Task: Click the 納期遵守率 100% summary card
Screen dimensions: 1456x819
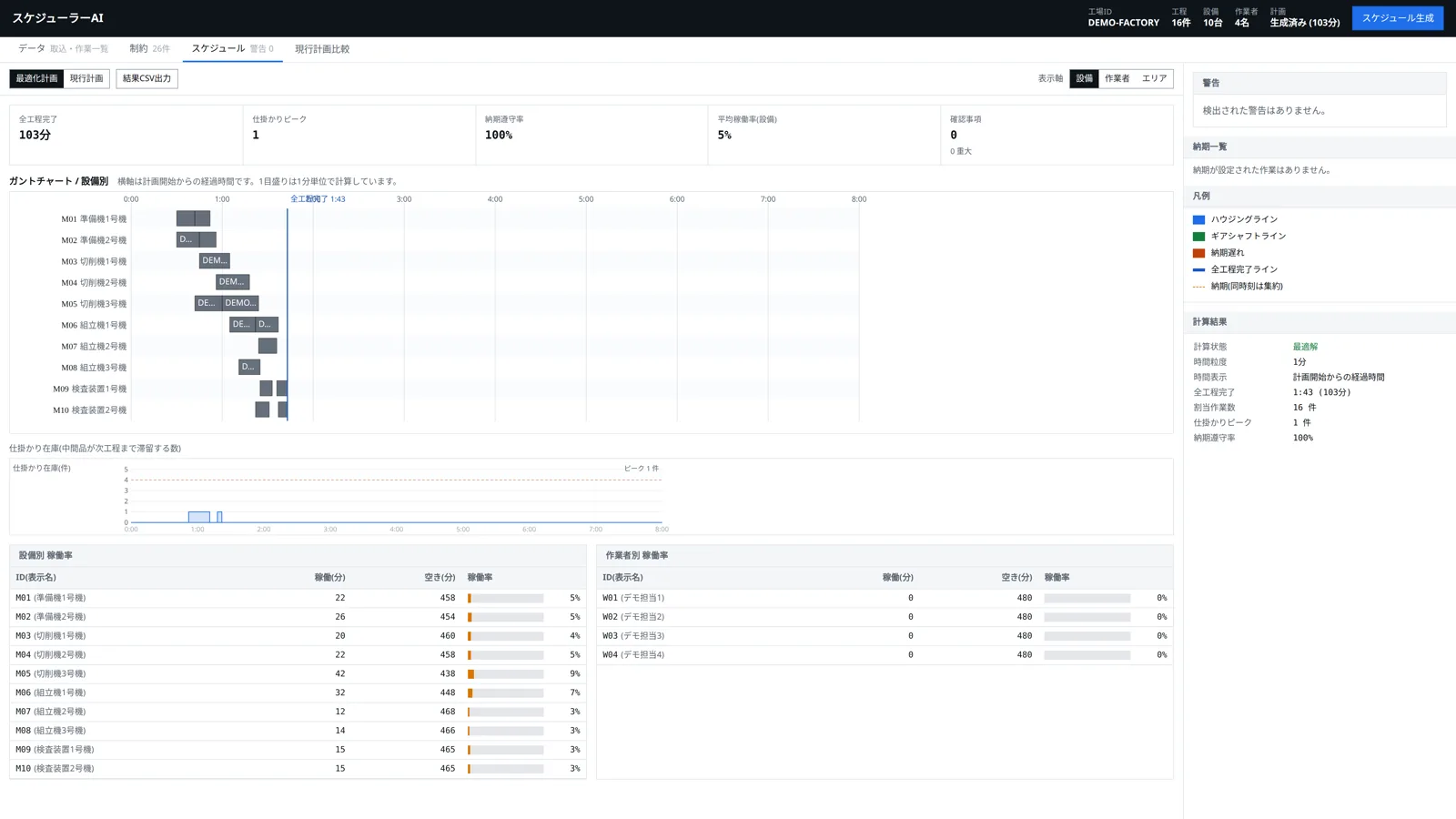Action: coord(591,135)
